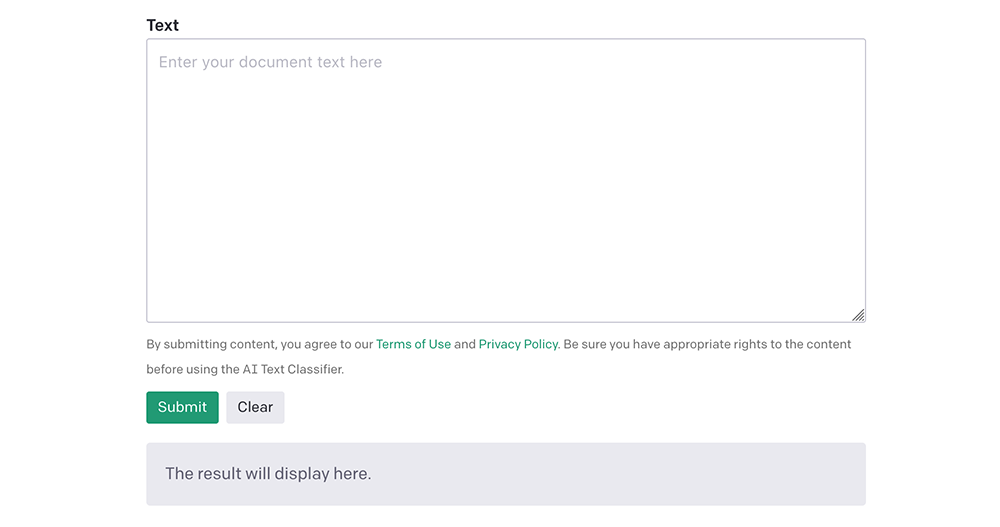Follow the green Privacy Policy hyperlink
This screenshot has height=527, width=1000.
click(x=518, y=345)
